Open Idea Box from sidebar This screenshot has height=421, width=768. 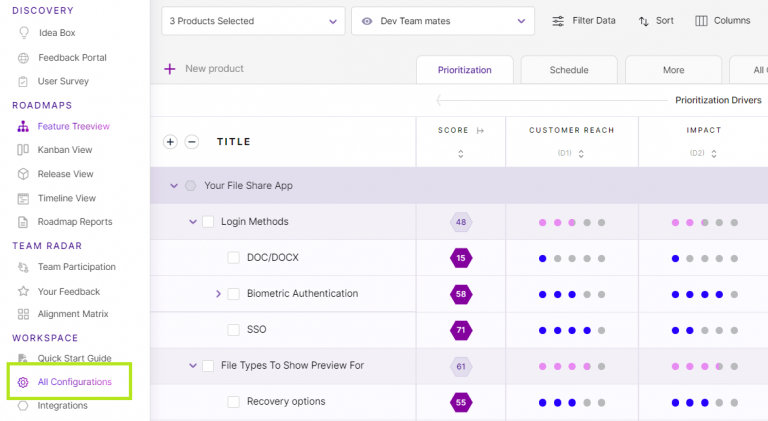pos(56,33)
